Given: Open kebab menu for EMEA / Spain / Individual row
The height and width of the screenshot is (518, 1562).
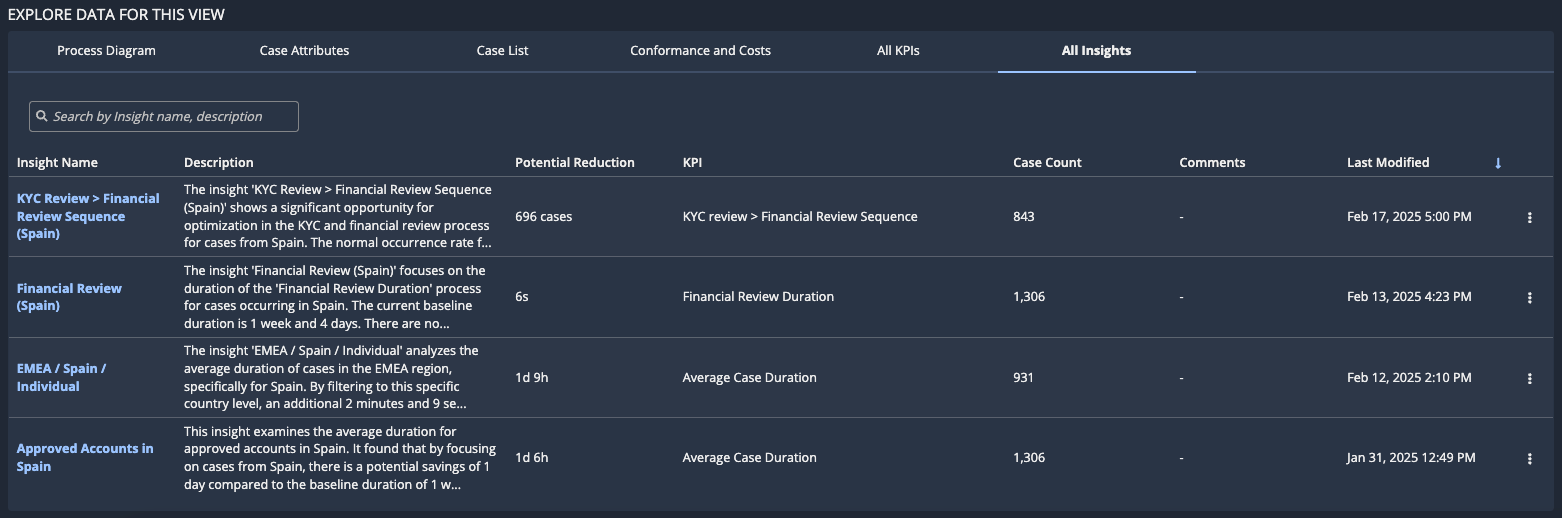Looking at the screenshot, I should (1529, 378).
